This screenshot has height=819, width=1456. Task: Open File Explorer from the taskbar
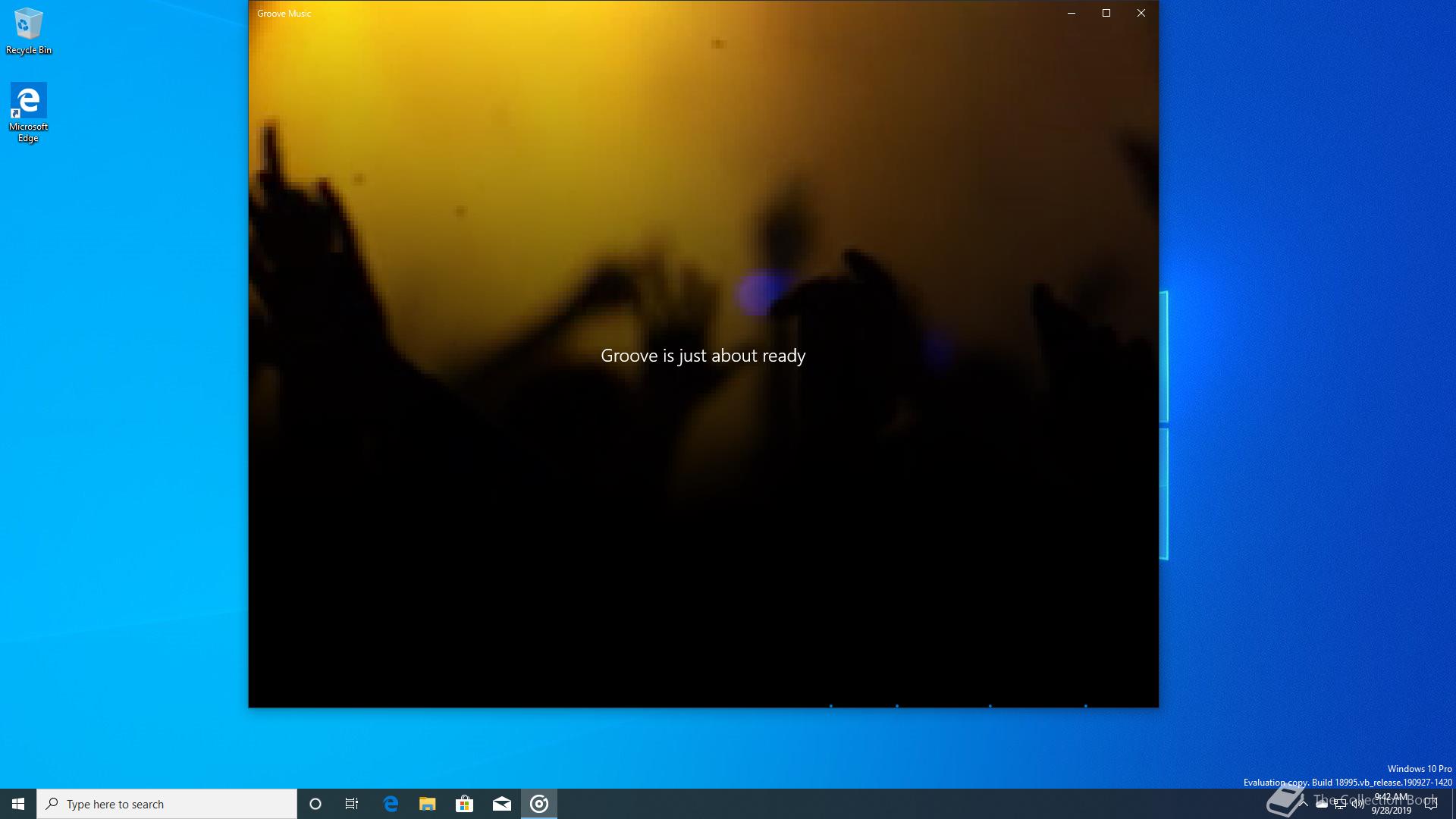(428, 804)
